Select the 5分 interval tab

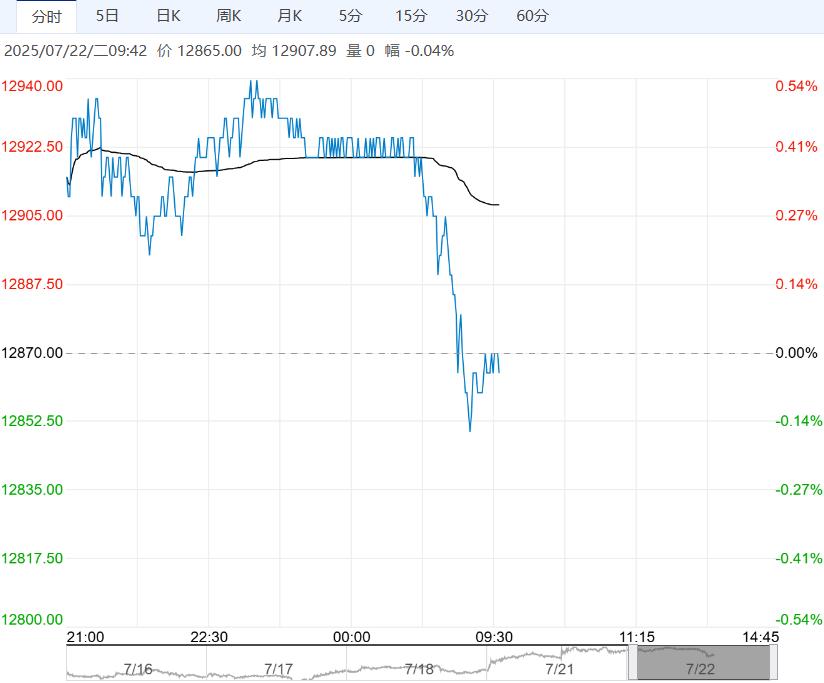pyautogui.click(x=350, y=16)
